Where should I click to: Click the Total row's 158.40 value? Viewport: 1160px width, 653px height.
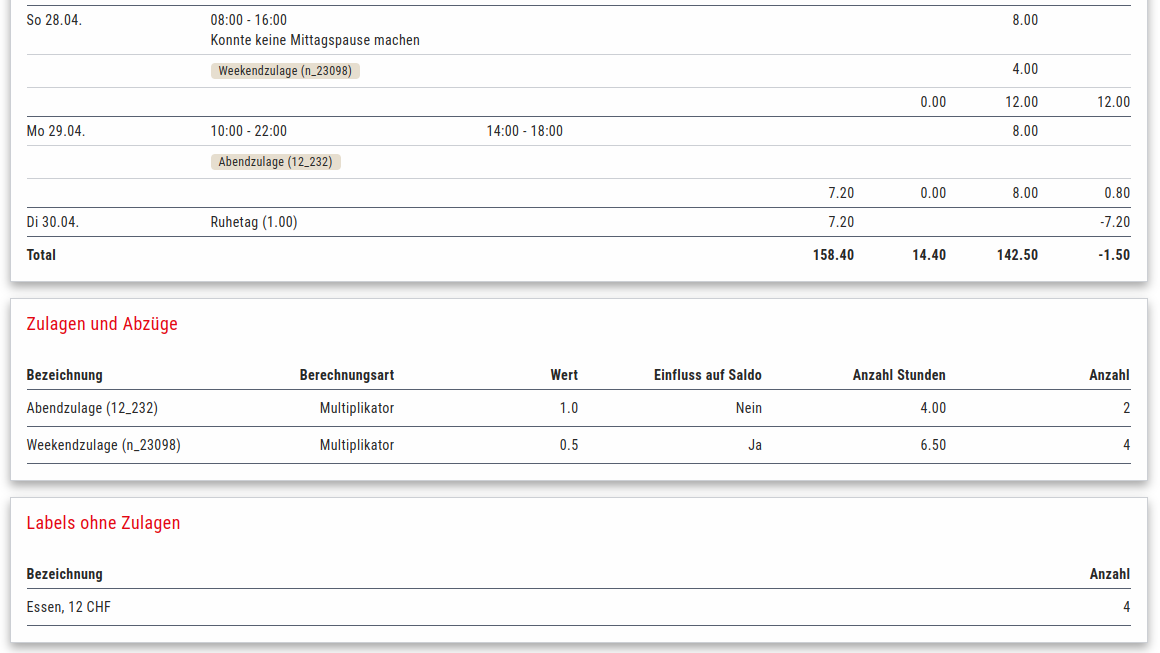pos(833,255)
